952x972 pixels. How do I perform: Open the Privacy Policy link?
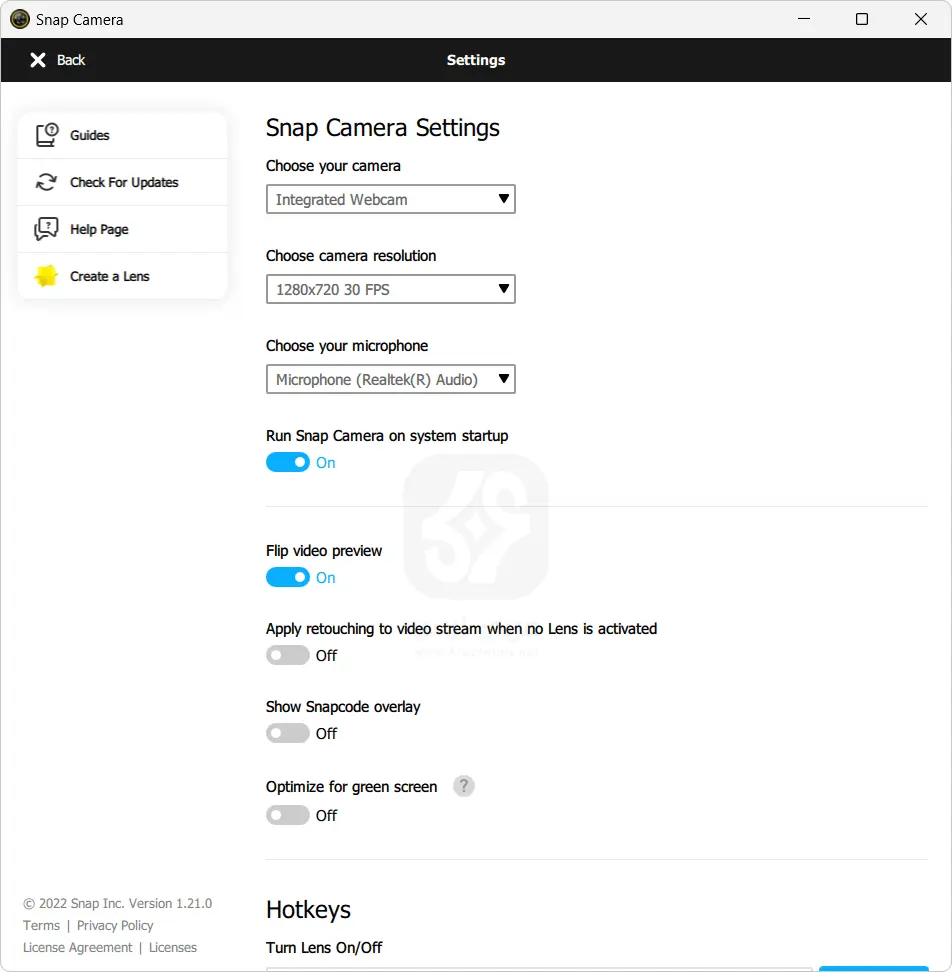(115, 925)
